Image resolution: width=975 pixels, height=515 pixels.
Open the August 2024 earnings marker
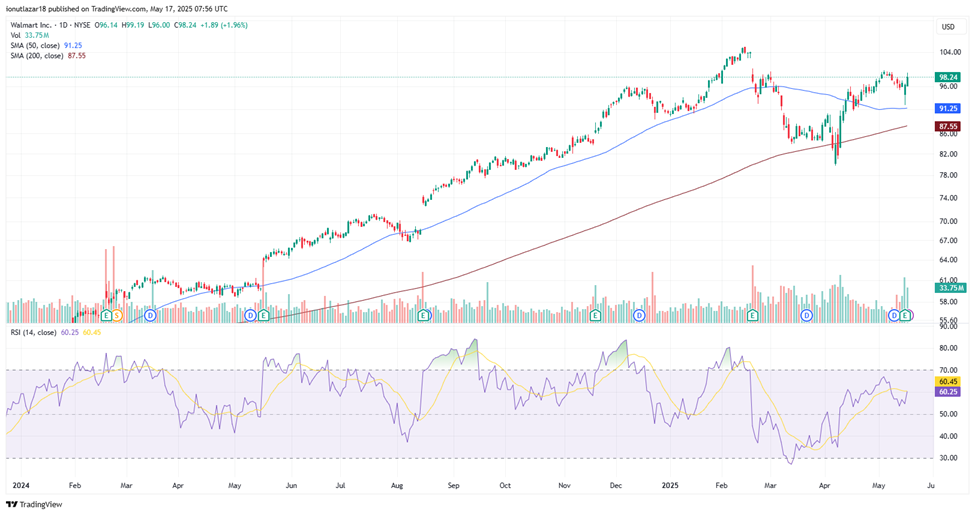point(423,316)
